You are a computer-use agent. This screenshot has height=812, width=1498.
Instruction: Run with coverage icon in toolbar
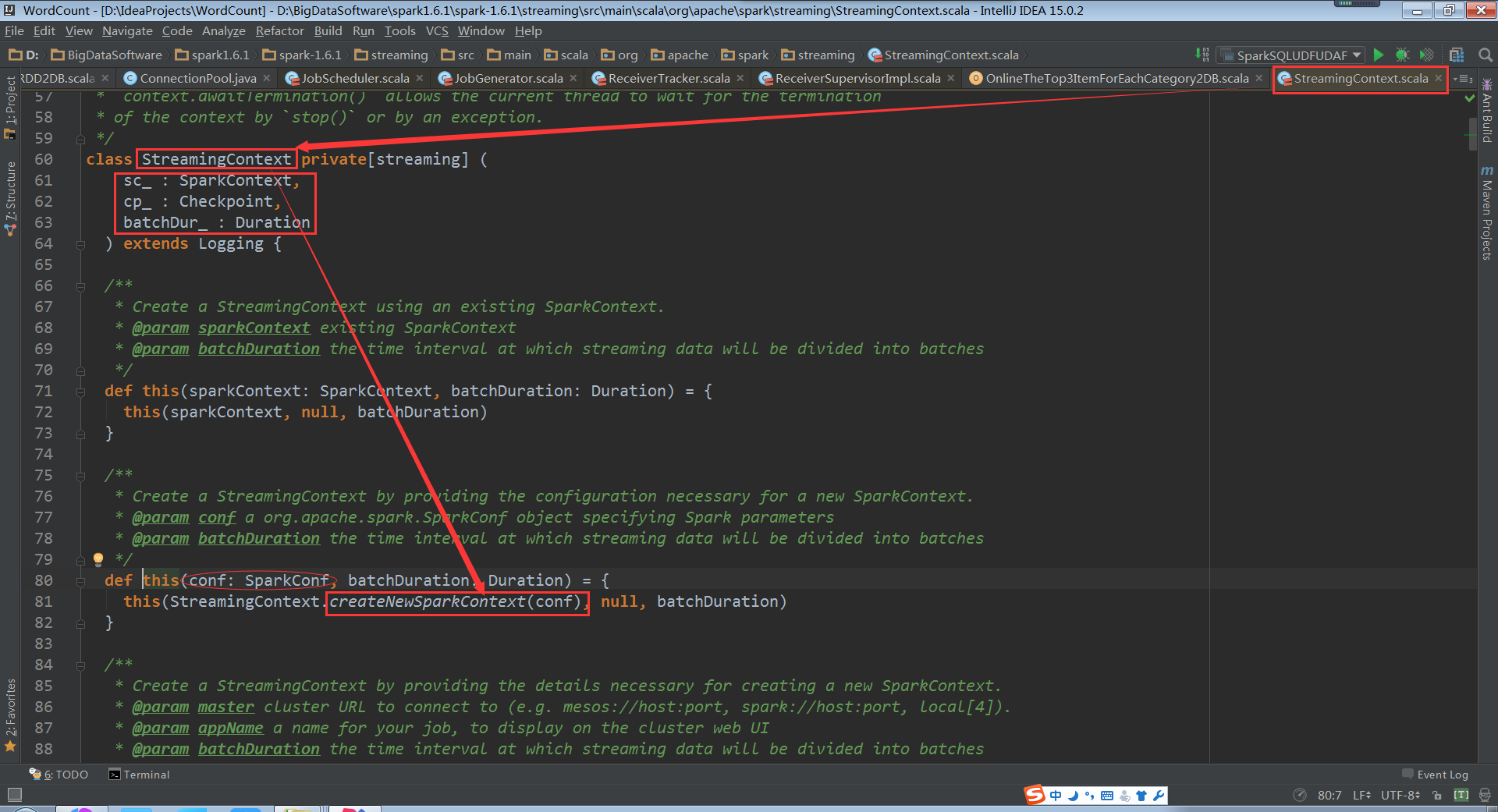1426,55
